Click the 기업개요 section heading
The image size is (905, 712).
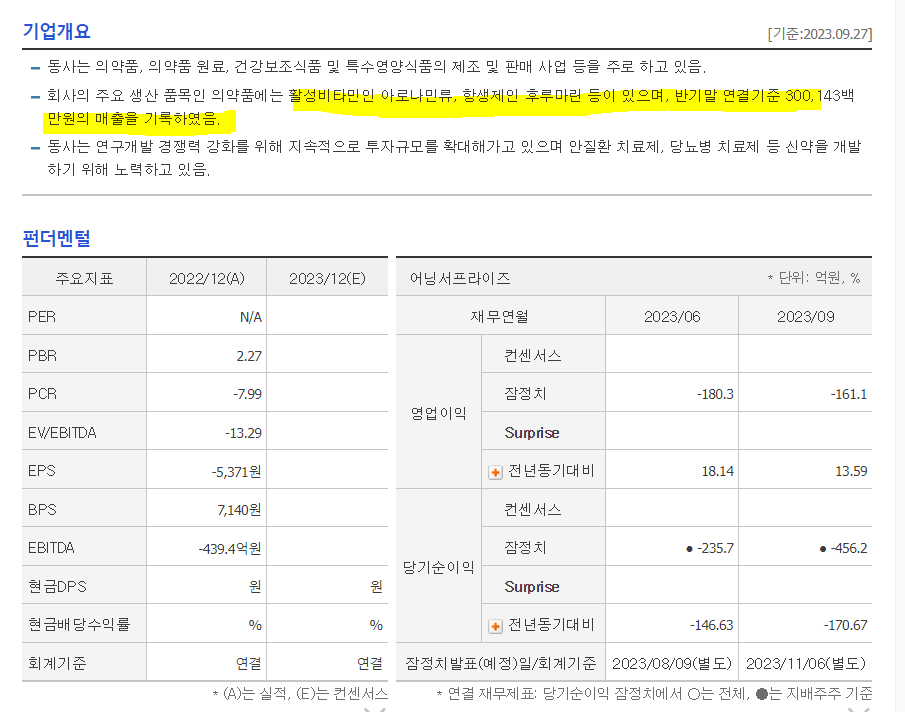coord(57,31)
